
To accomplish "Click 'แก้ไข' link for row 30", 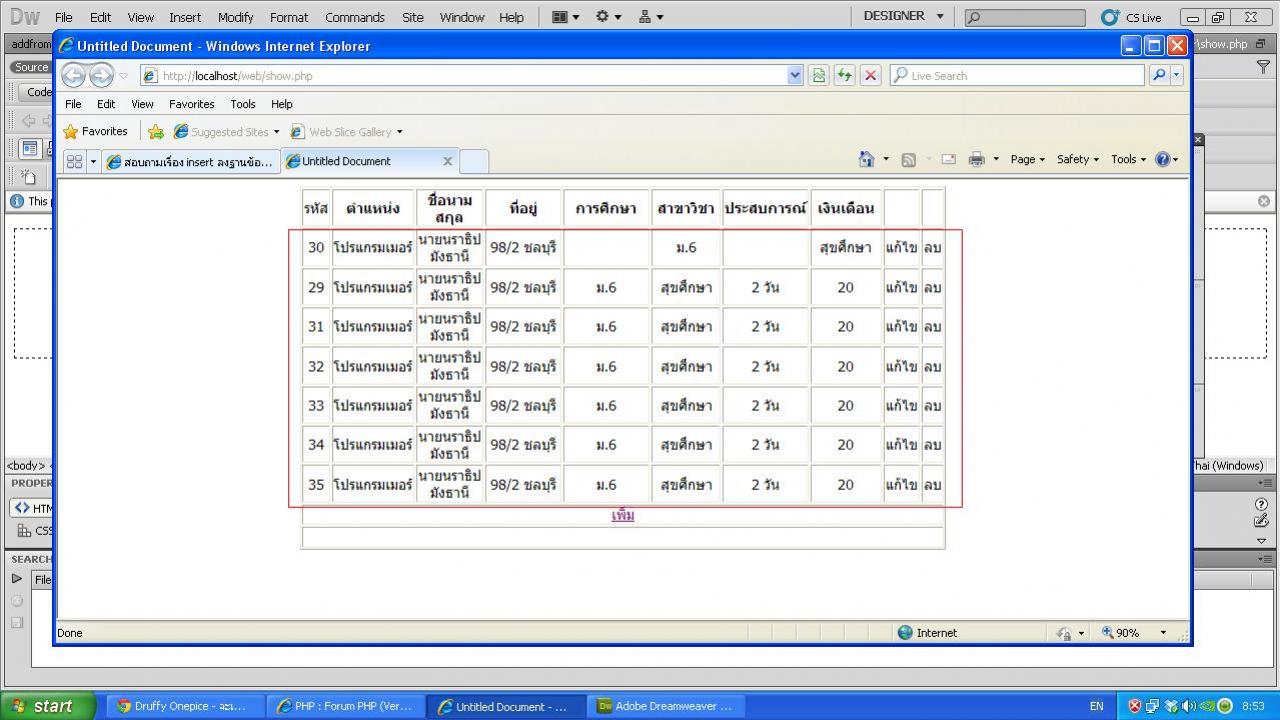I will point(901,248).
